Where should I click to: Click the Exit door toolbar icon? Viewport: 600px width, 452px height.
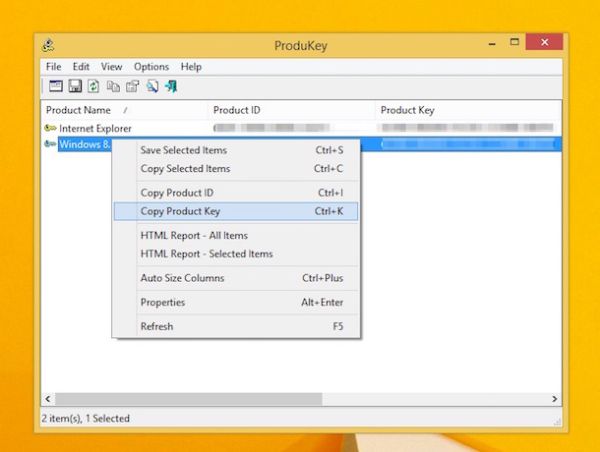(172, 87)
